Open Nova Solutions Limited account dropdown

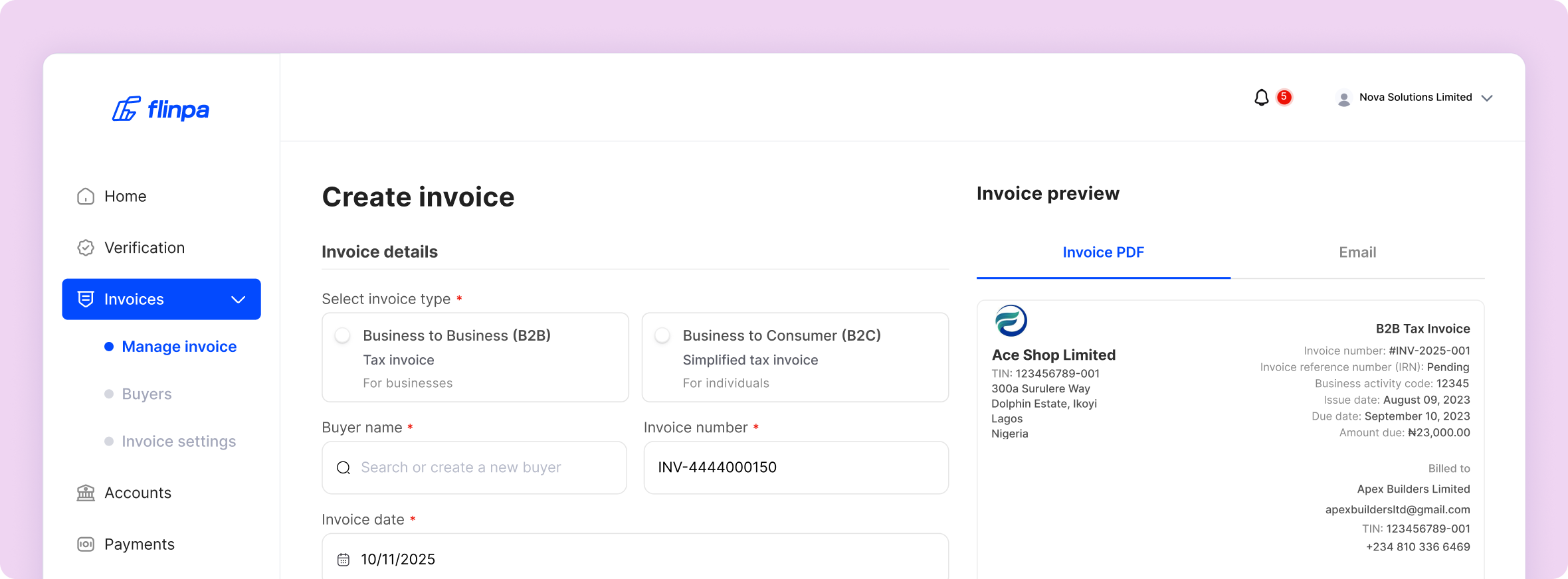click(1487, 98)
